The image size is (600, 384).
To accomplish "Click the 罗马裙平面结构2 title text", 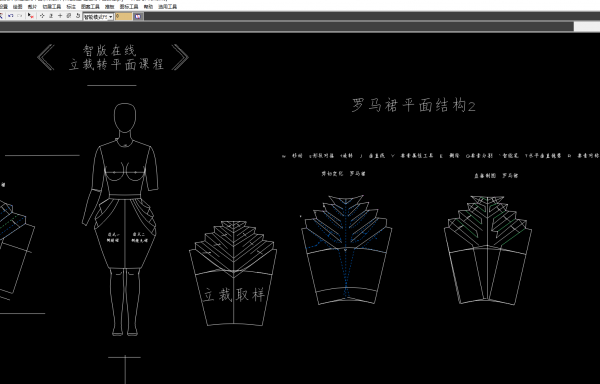I will (x=413, y=105).
